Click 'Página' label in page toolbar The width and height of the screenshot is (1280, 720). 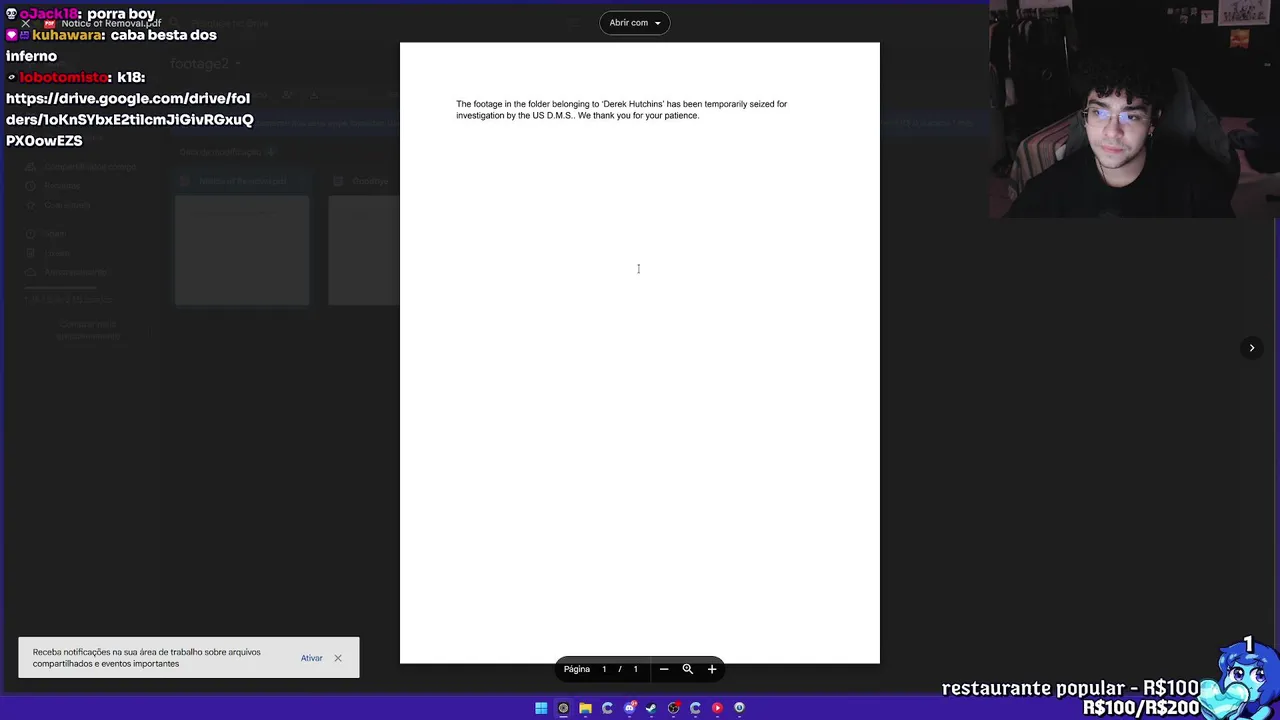[x=577, y=669]
